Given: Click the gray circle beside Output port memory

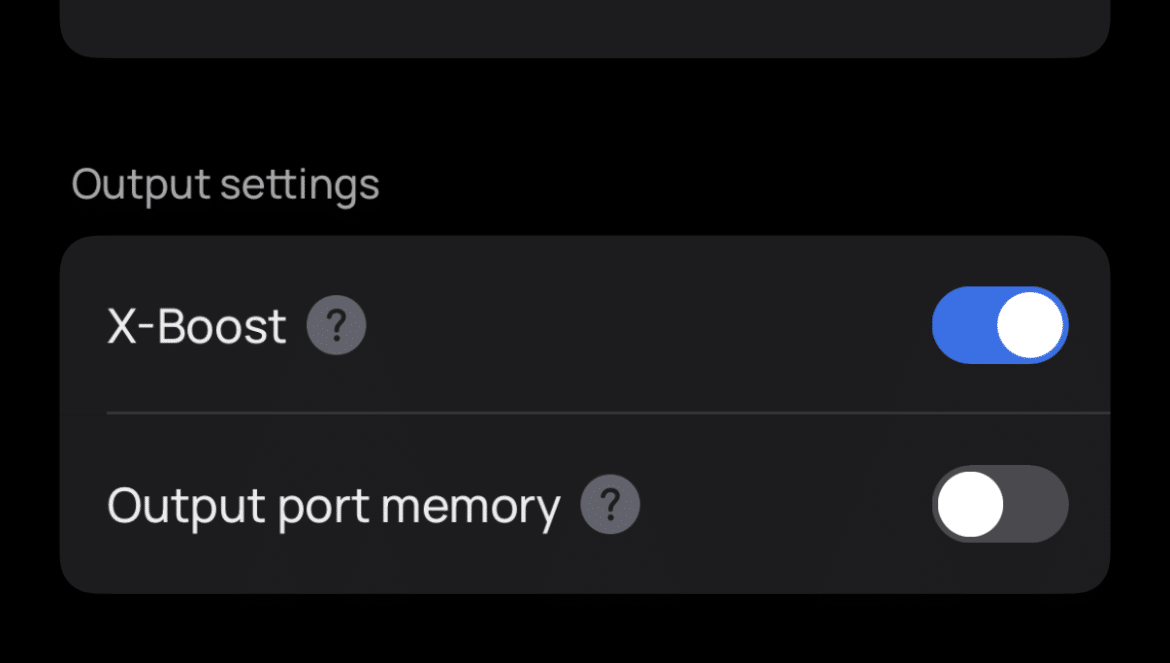Looking at the screenshot, I should (x=610, y=504).
